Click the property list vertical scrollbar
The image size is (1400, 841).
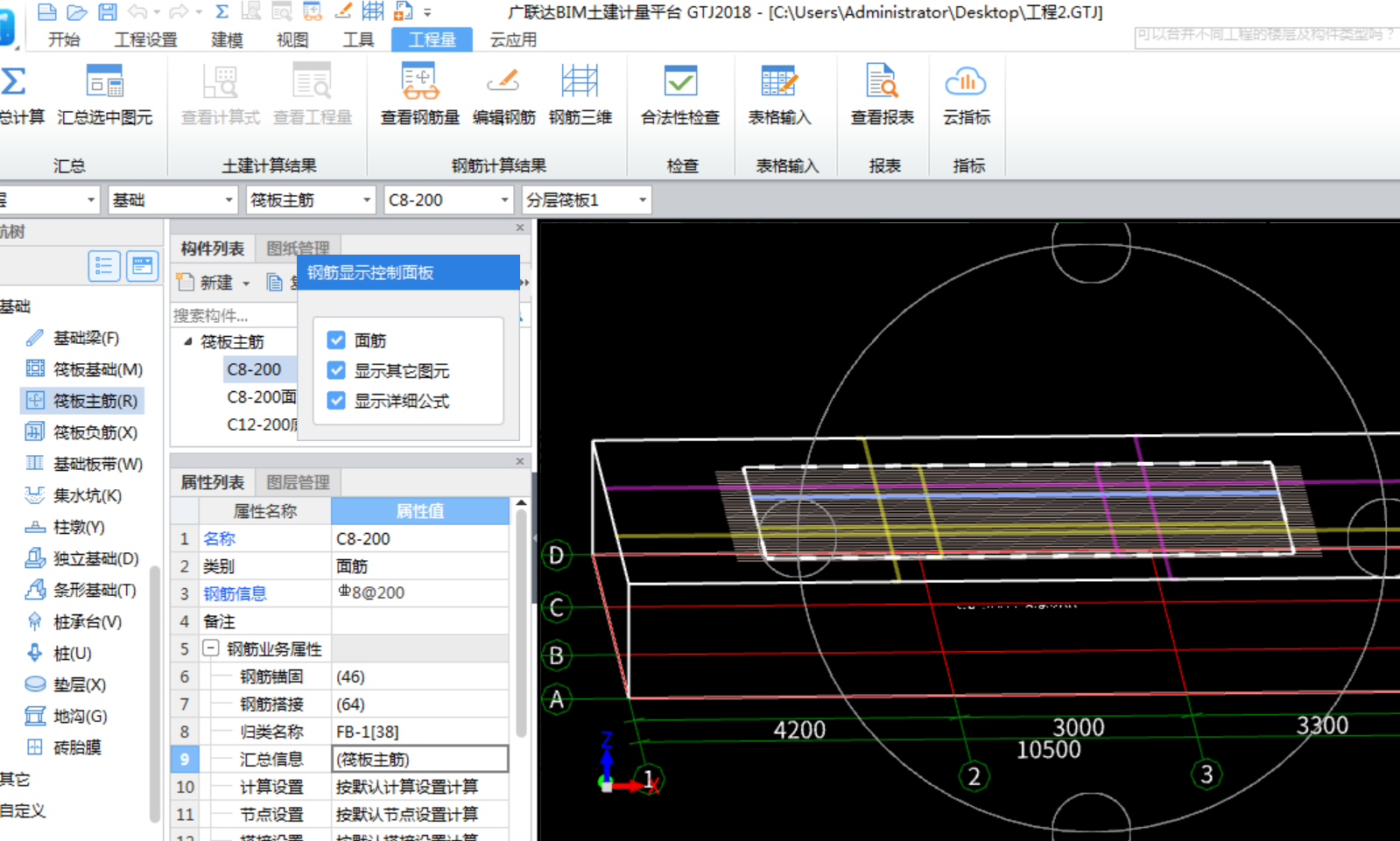521,621
